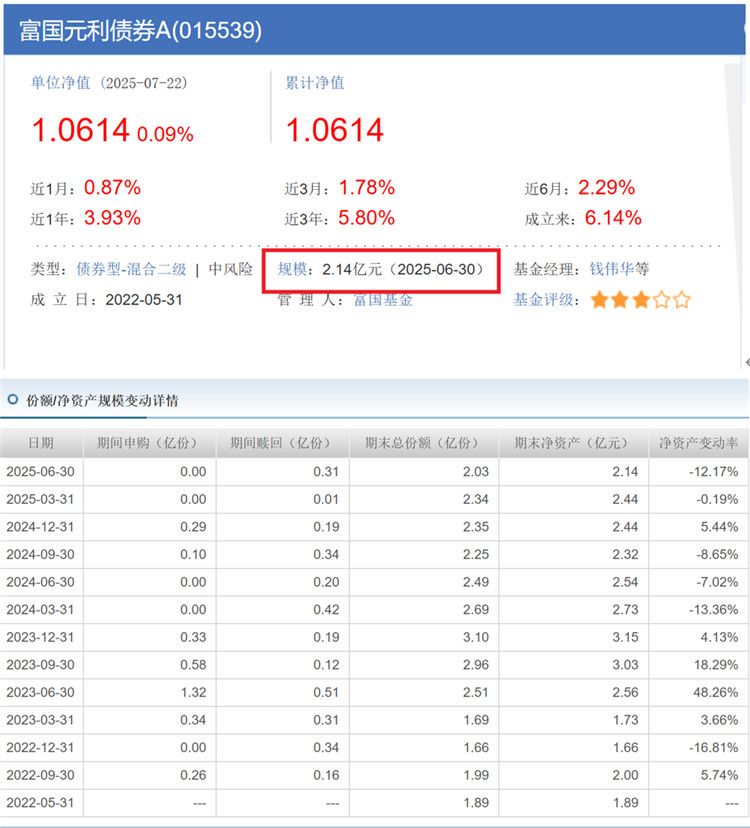The width and height of the screenshot is (750, 828).
Task: Open the 基金评级 label link
Action: (543, 300)
